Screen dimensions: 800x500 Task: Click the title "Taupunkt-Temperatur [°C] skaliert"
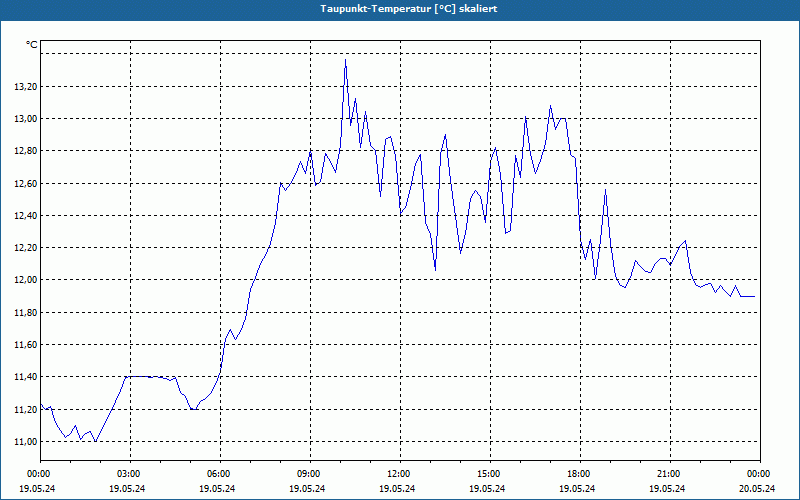409,9
